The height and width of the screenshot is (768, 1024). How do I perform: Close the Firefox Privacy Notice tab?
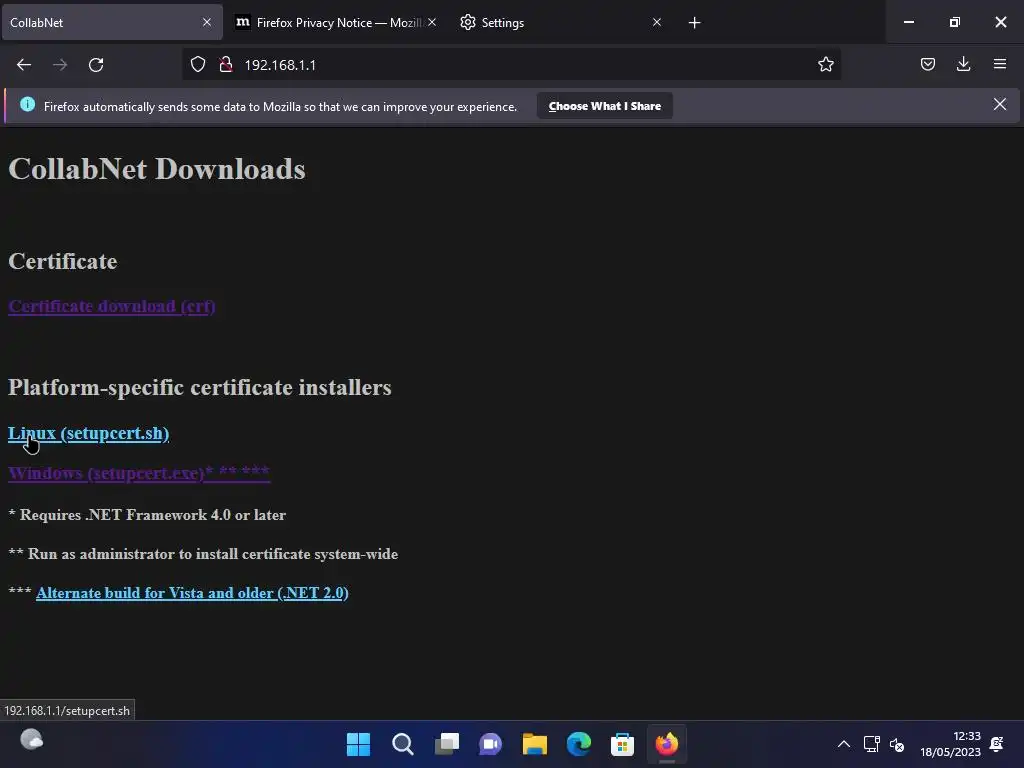pos(432,22)
